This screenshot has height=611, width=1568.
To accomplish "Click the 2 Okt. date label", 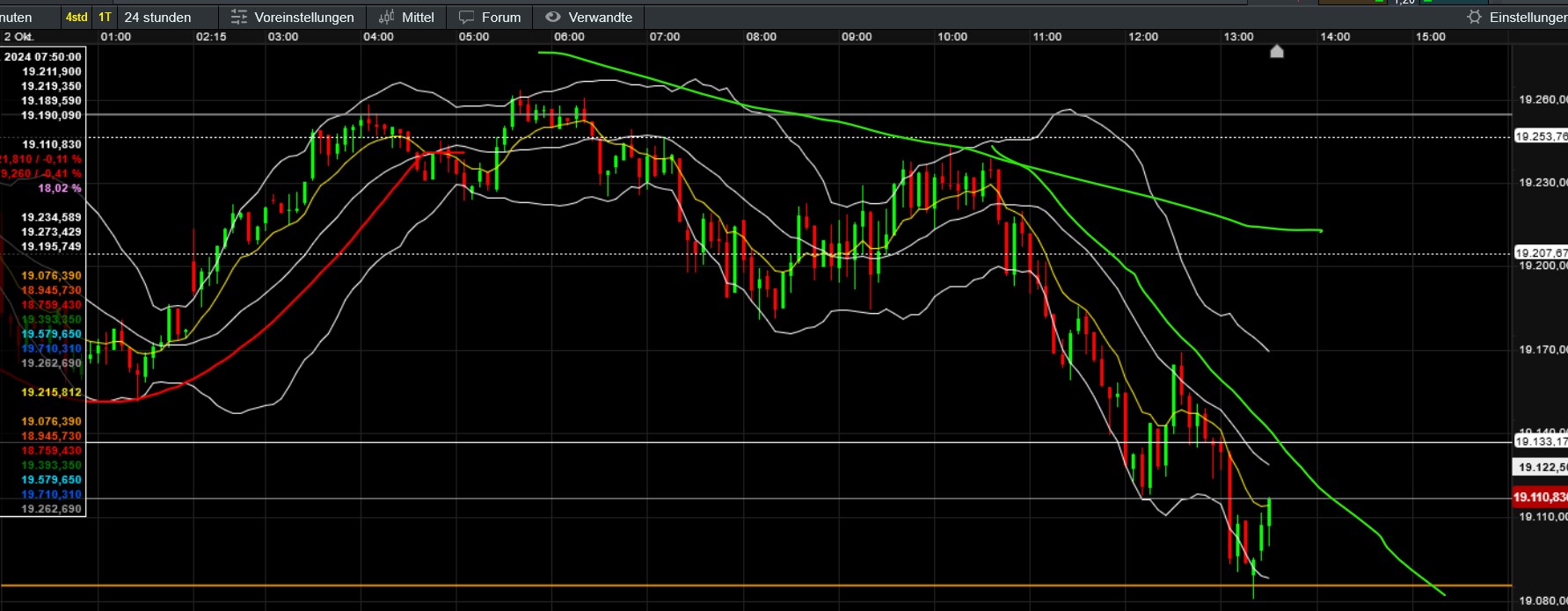I will pos(18,37).
